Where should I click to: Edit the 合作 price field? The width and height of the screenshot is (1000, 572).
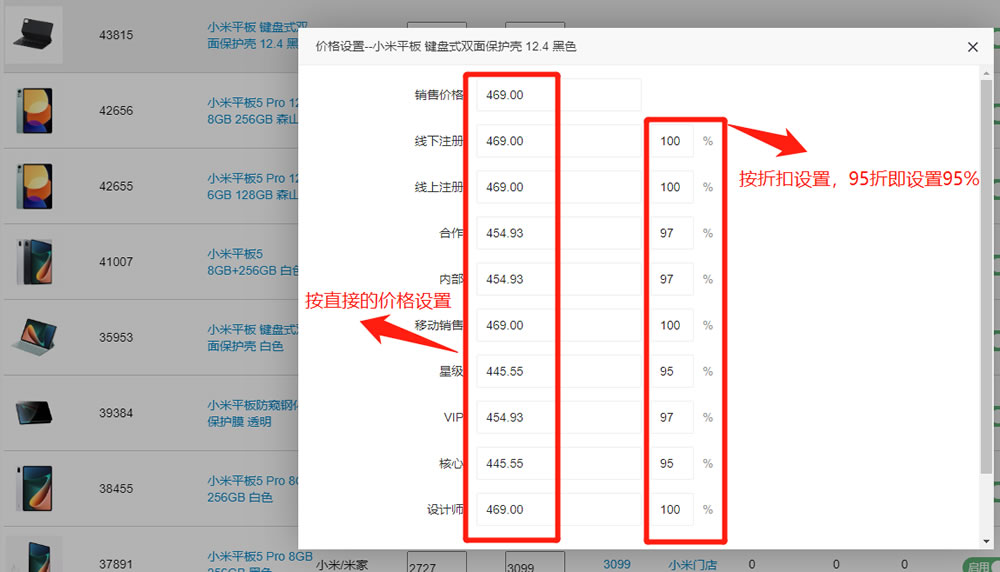pyautogui.click(x=559, y=233)
